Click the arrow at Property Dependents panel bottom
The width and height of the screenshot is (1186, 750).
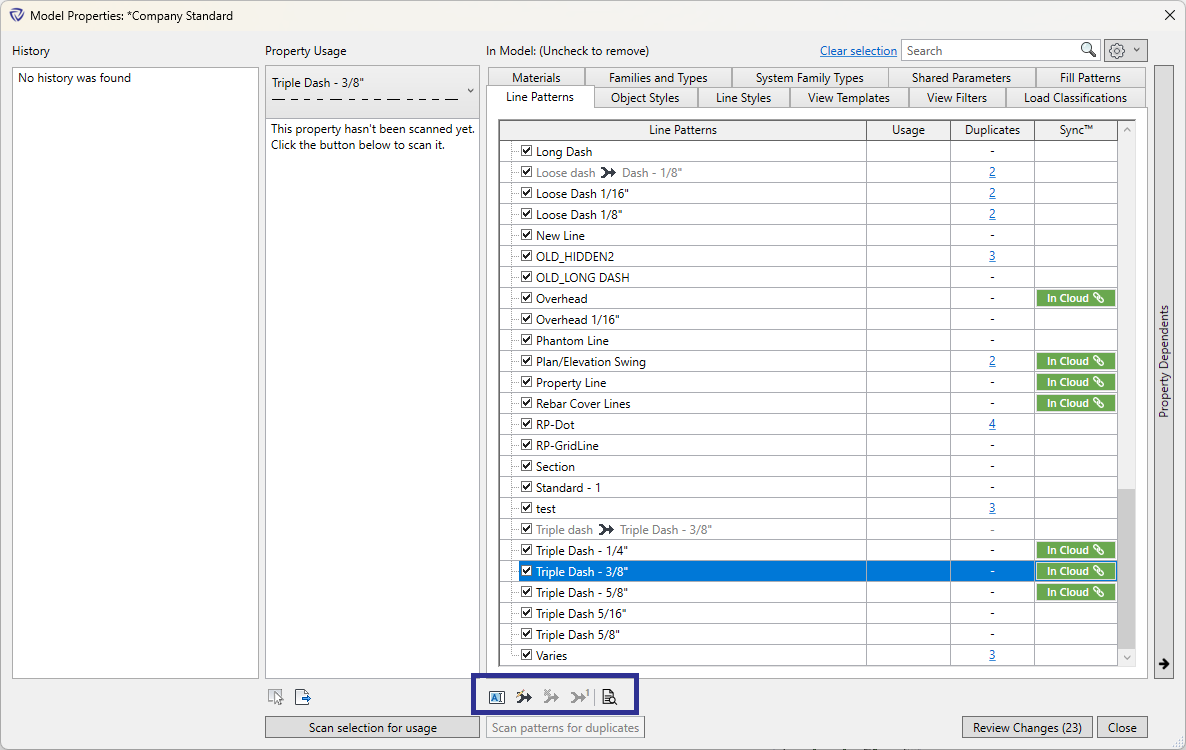1163,664
